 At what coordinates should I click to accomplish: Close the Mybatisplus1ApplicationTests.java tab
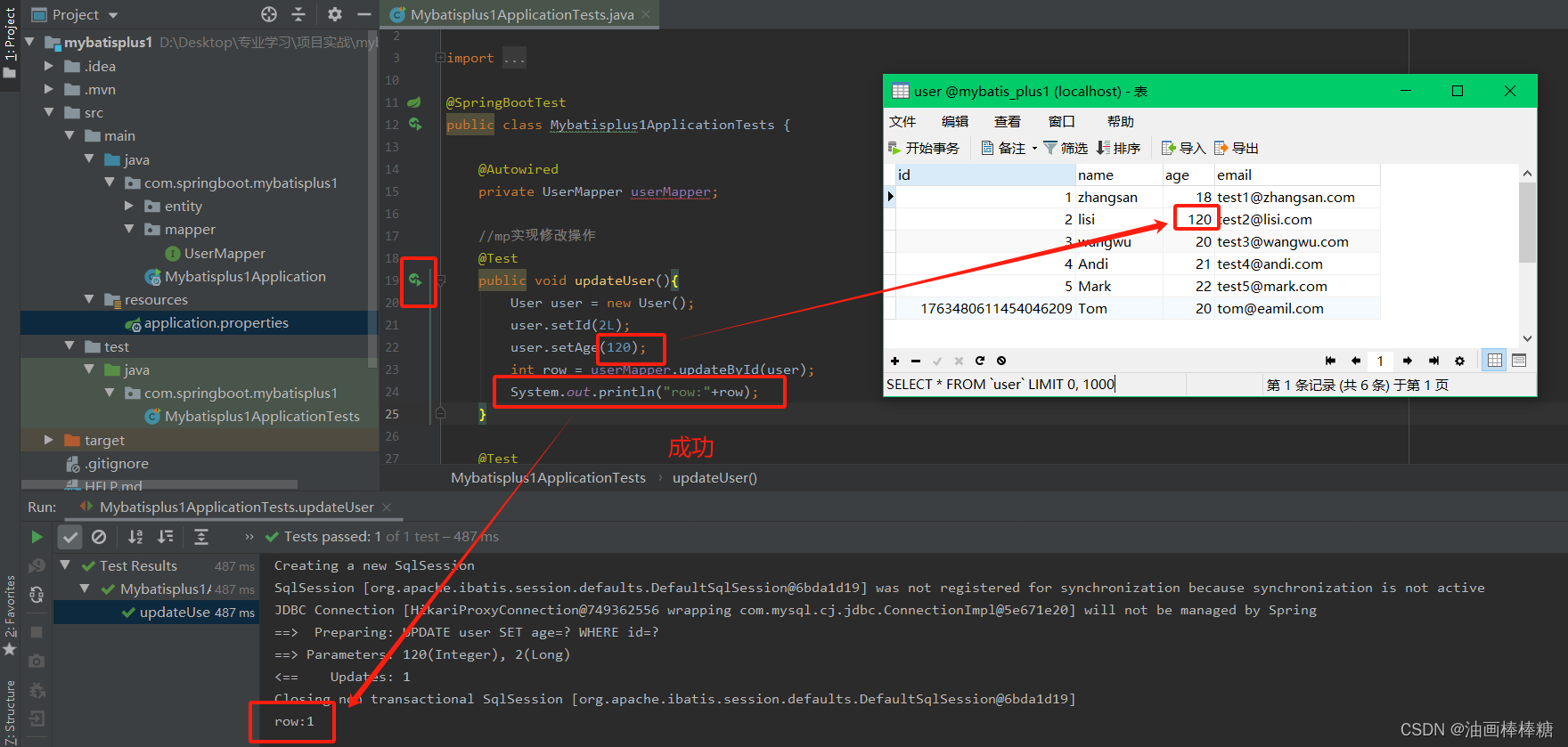(646, 14)
